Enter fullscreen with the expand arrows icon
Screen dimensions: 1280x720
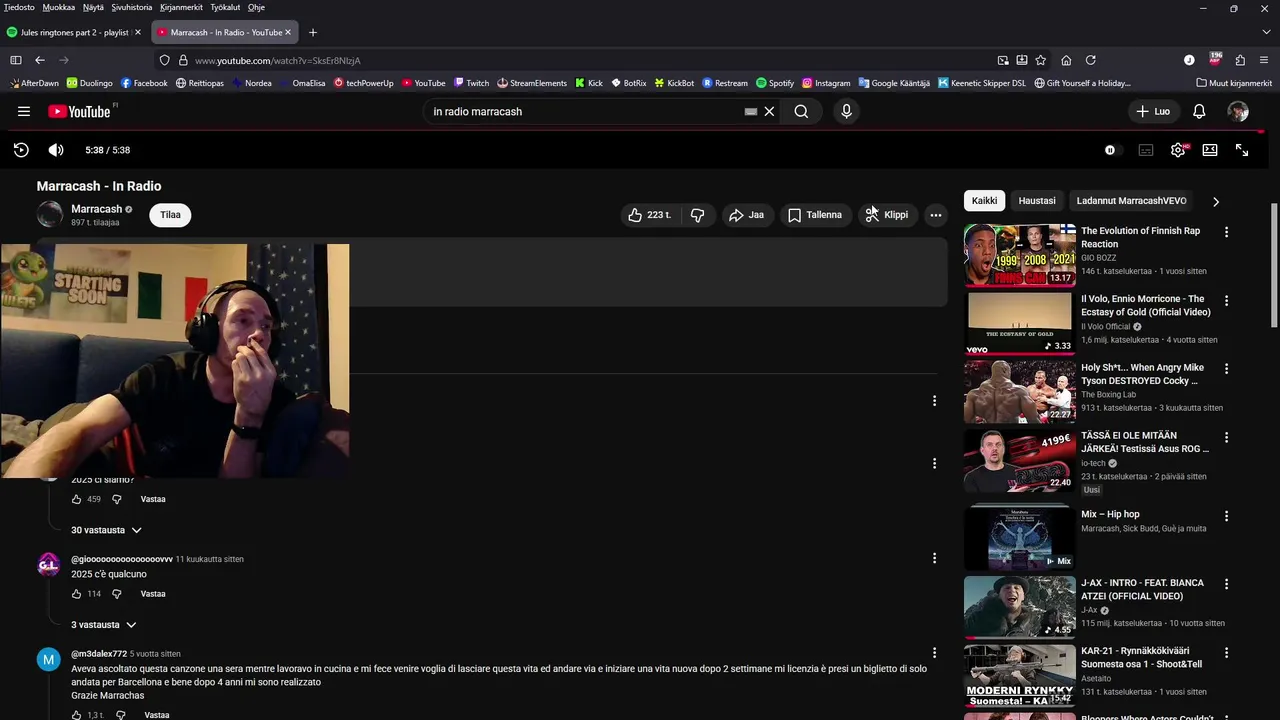[x=1242, y=150]
